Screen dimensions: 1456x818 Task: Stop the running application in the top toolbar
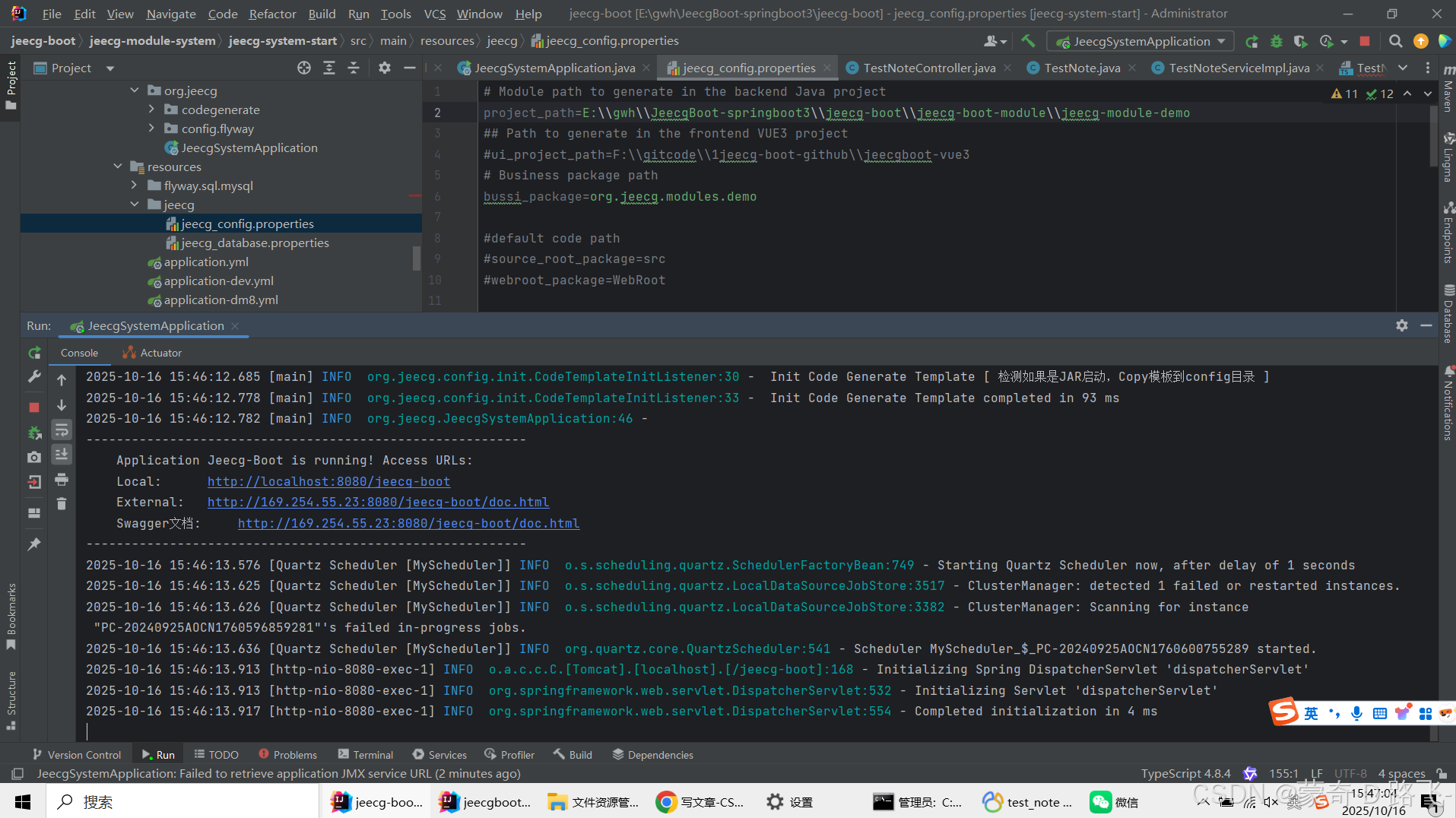(x=1365, y=41)
